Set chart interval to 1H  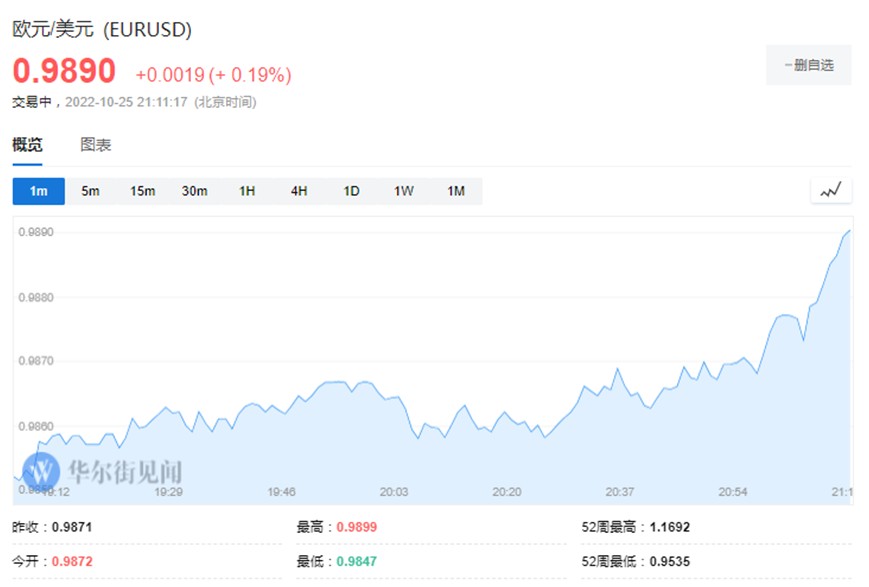pyautogui.click(x=247, y=191)
